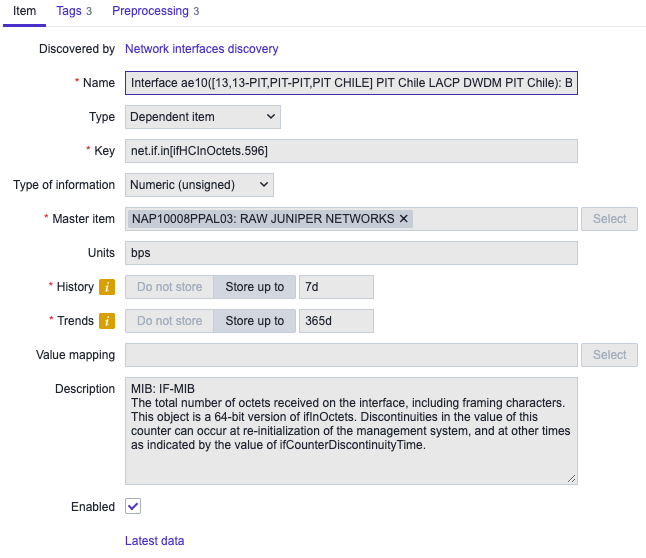Select History Store up to option
The image size is (646, 558).
coord(255,287)
